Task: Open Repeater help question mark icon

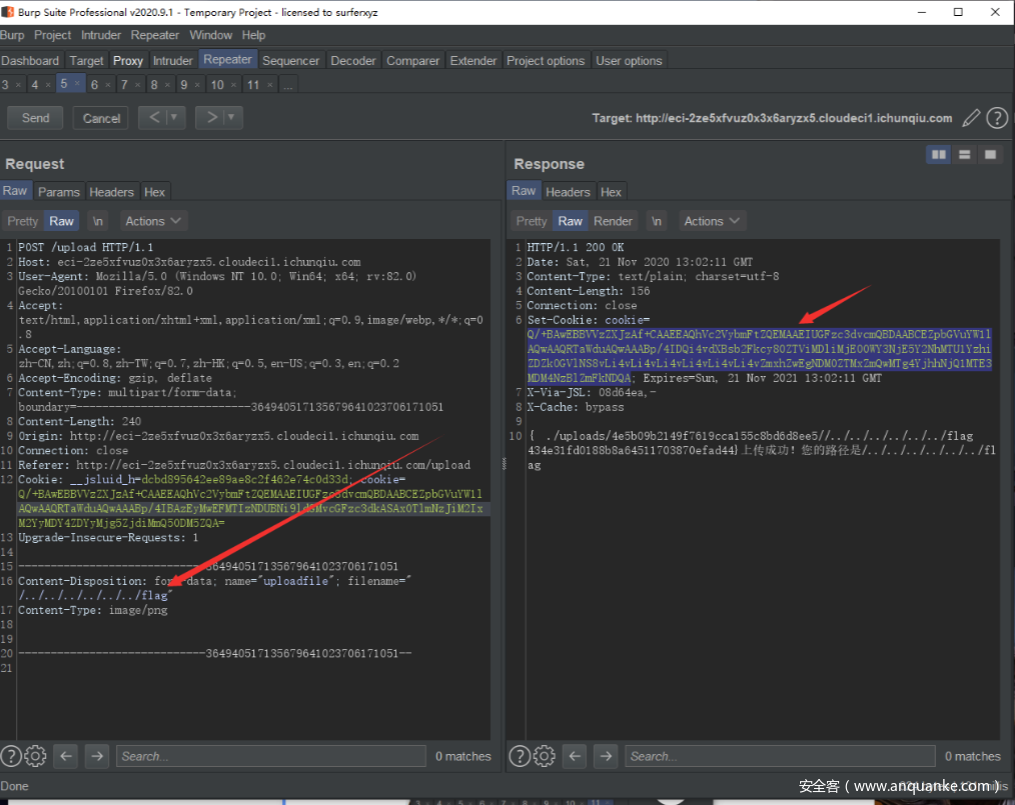Action: pyautogui.click(x=997, y=118)
